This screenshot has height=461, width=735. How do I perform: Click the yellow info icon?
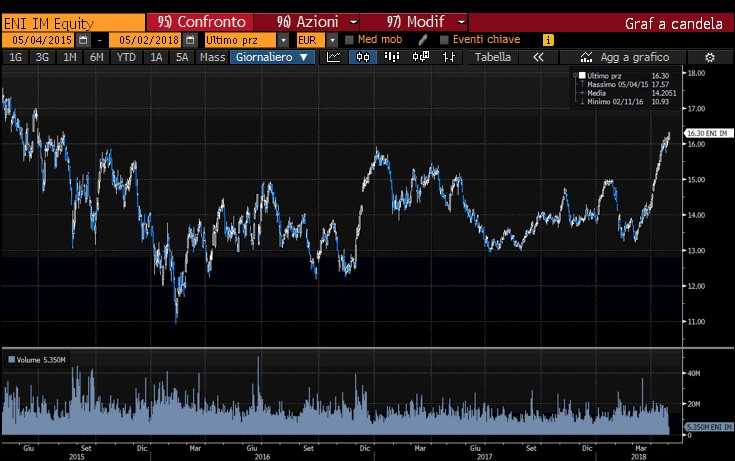tap(548, 40)
